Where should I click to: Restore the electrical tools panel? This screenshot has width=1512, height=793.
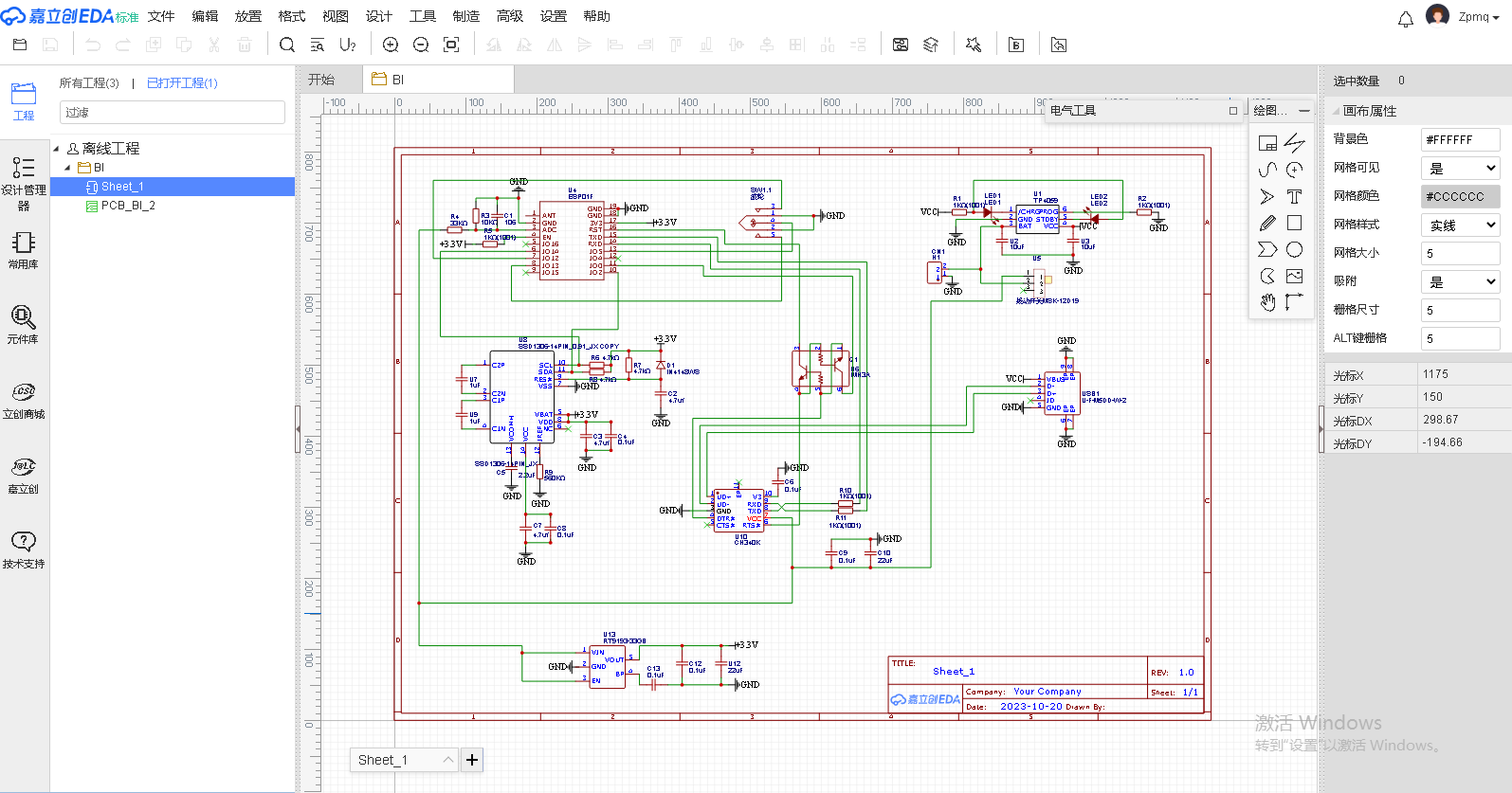pyautogui.click(x=1232, y=111)
